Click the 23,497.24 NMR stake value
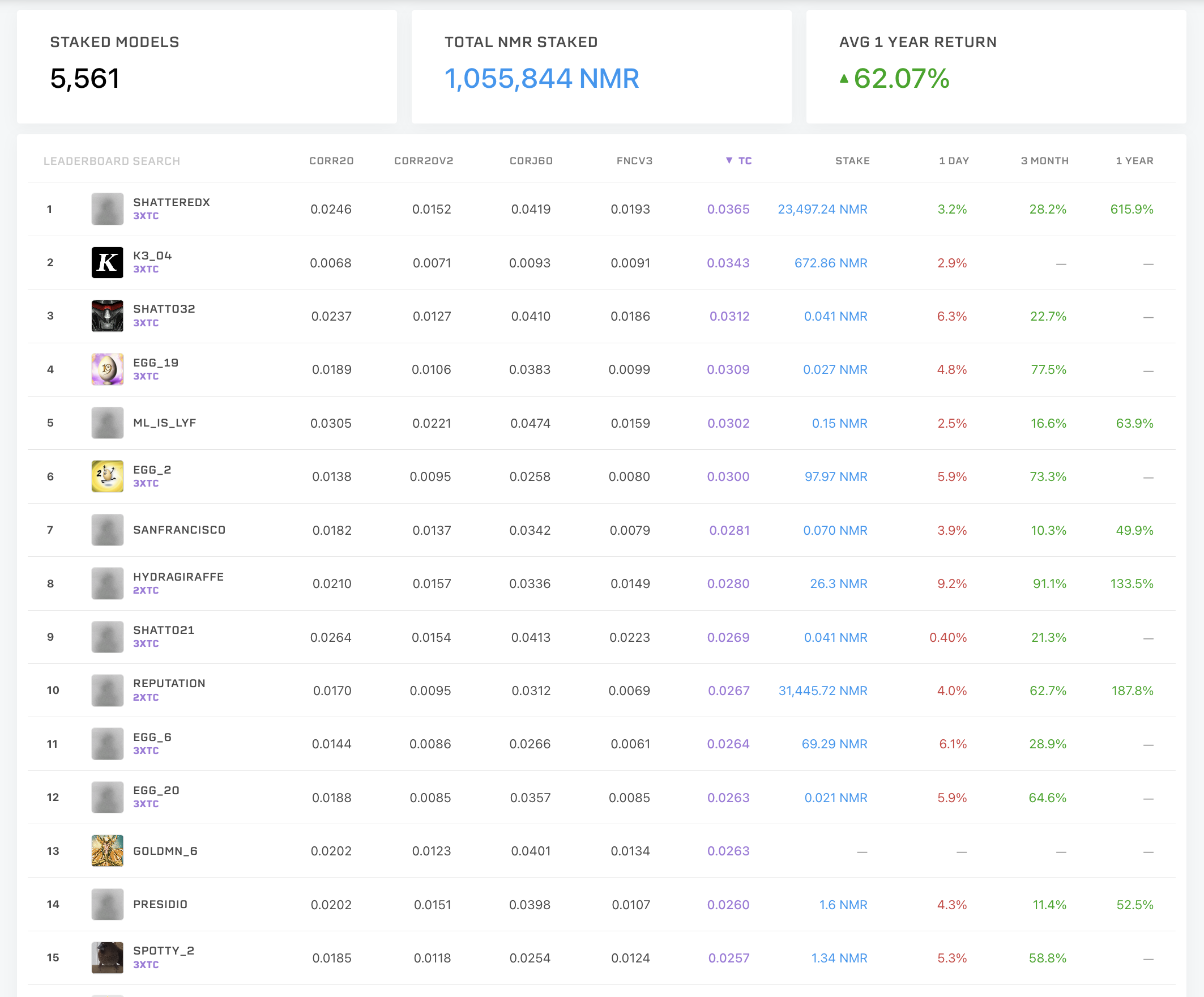 (x=822, y=210)
